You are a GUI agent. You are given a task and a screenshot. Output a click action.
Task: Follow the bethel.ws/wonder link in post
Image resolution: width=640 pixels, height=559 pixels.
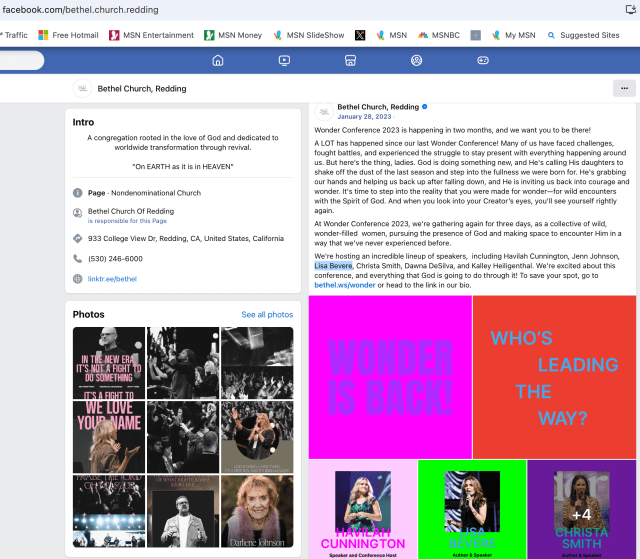[x=345, y=285]
